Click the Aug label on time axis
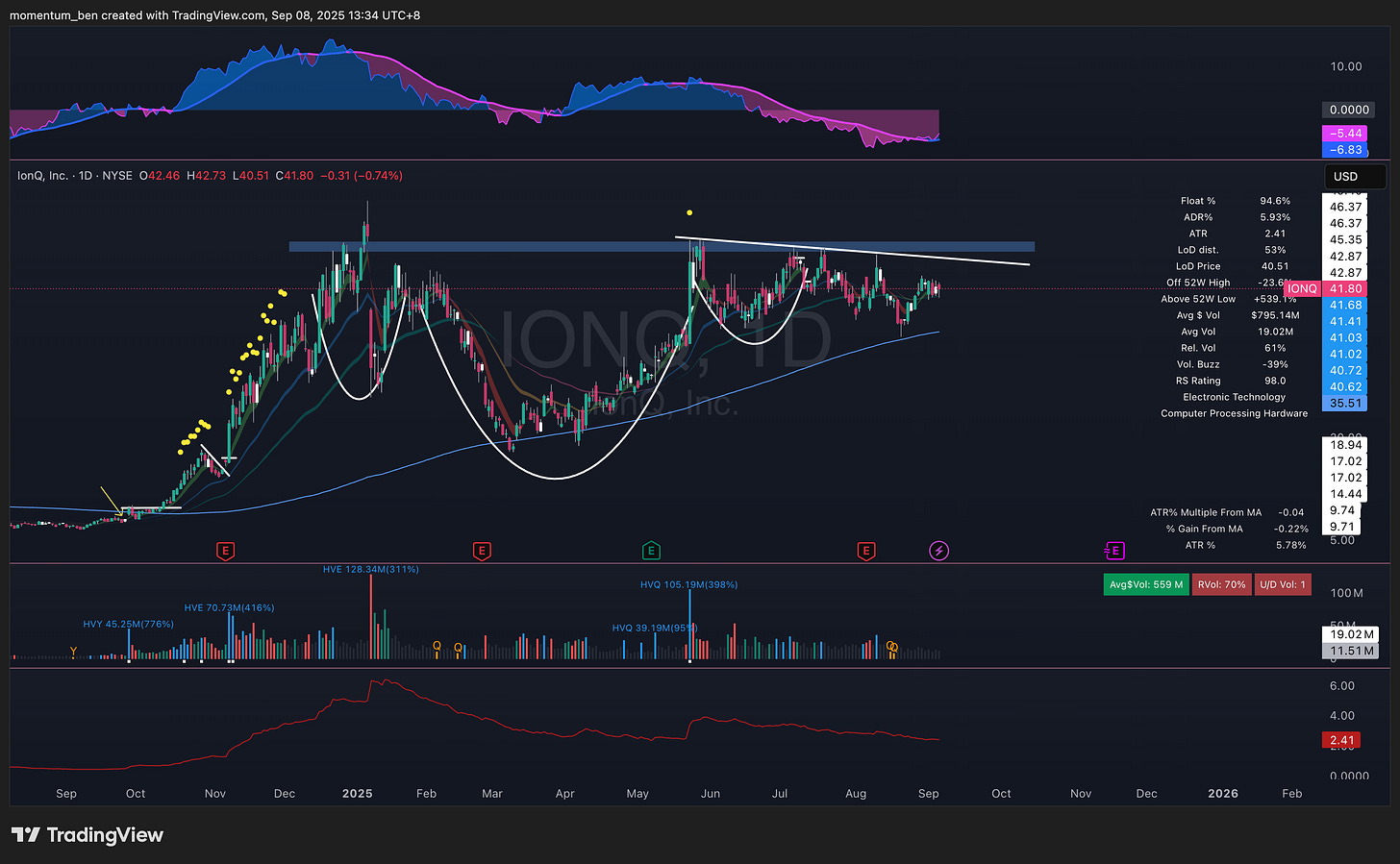Viewport: 1400px width, 864px height. tap(856, 793)
